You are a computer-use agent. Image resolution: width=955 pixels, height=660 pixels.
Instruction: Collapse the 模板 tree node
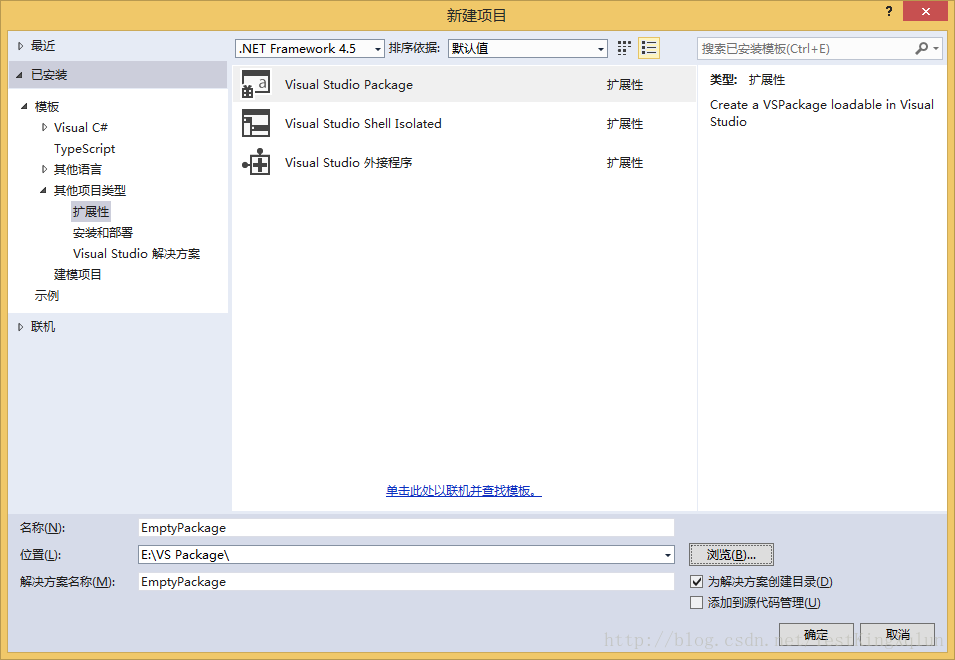coord(24,107)
